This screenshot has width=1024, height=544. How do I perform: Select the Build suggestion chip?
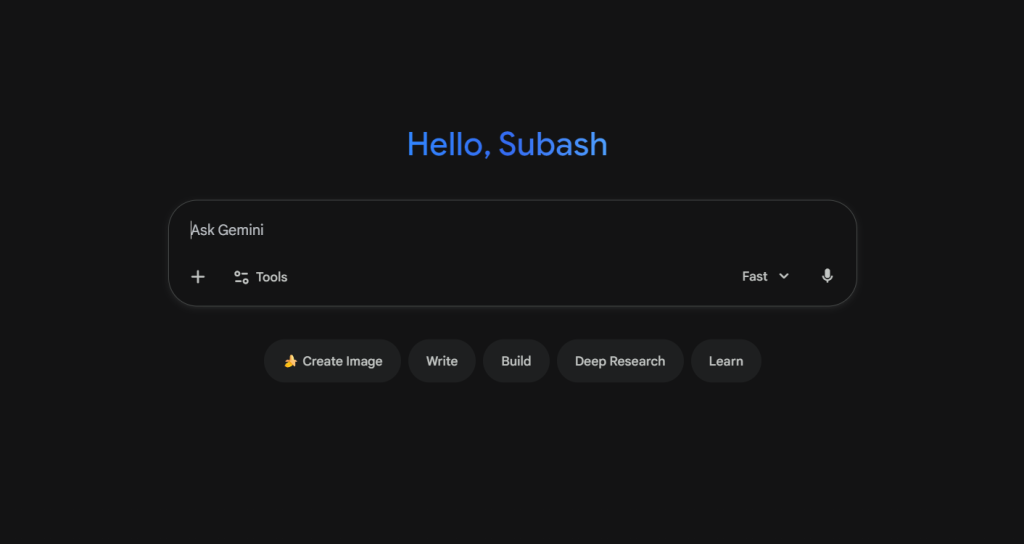pyautogui.click(x=516, y=361)
